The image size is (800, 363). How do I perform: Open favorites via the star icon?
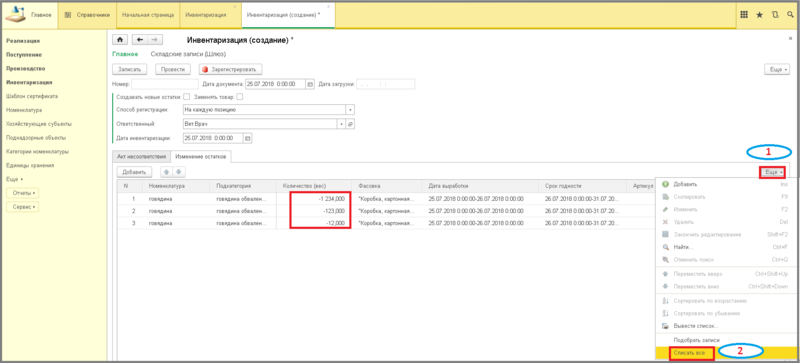click(760, 15)
